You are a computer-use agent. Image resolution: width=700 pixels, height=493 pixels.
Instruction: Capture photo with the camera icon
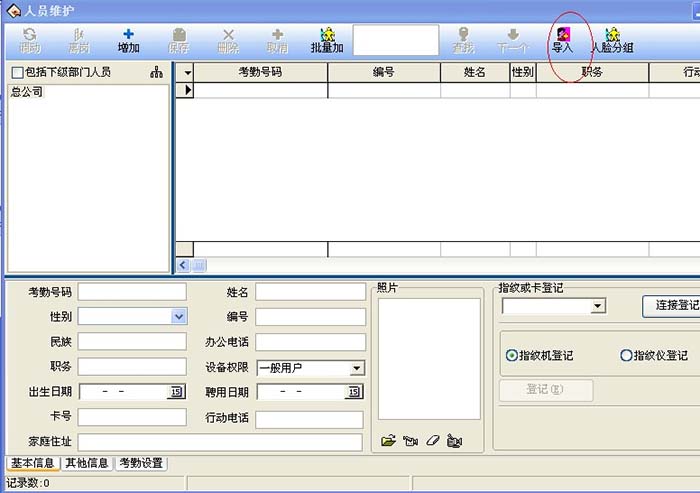tap(410, 441)
